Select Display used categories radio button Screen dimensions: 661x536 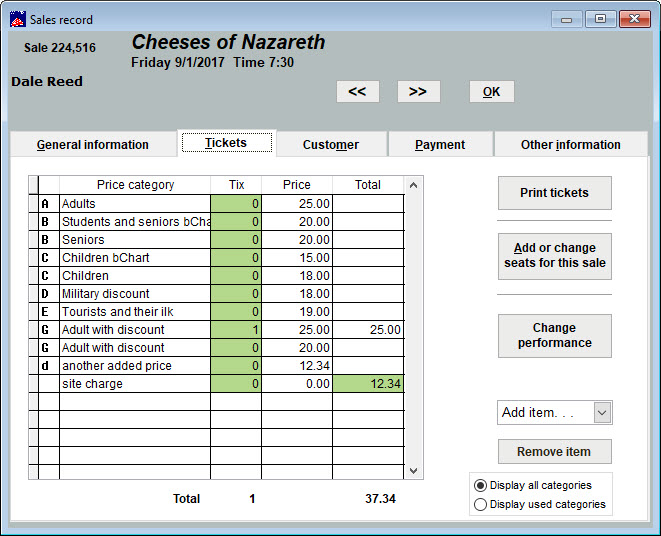pos(480,504)
